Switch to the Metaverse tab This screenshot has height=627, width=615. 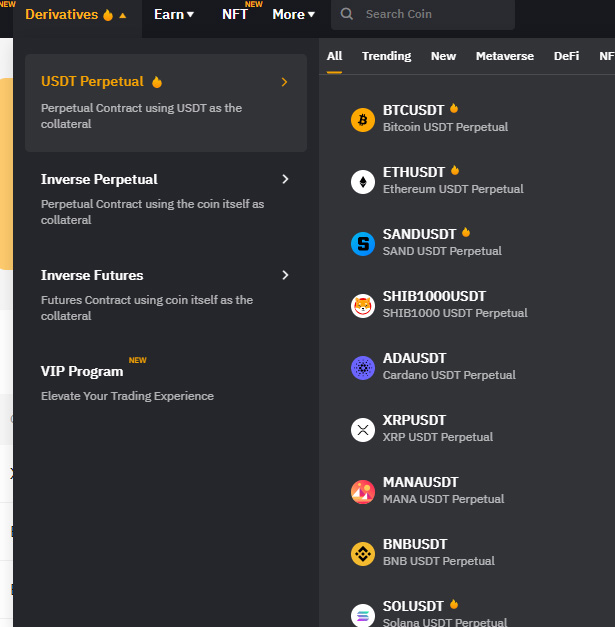(x=505, y=56)
